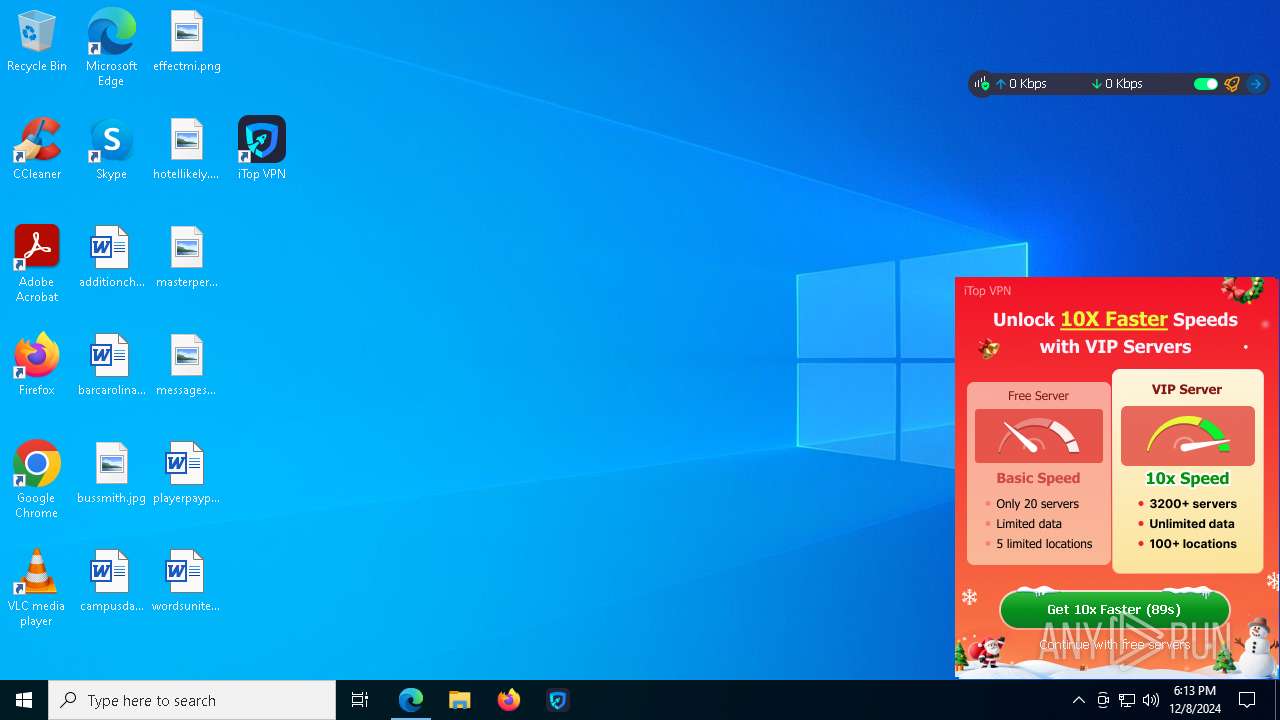
Task: Open Microsoft Edge from the taskbar
Action: click(411, 700)
